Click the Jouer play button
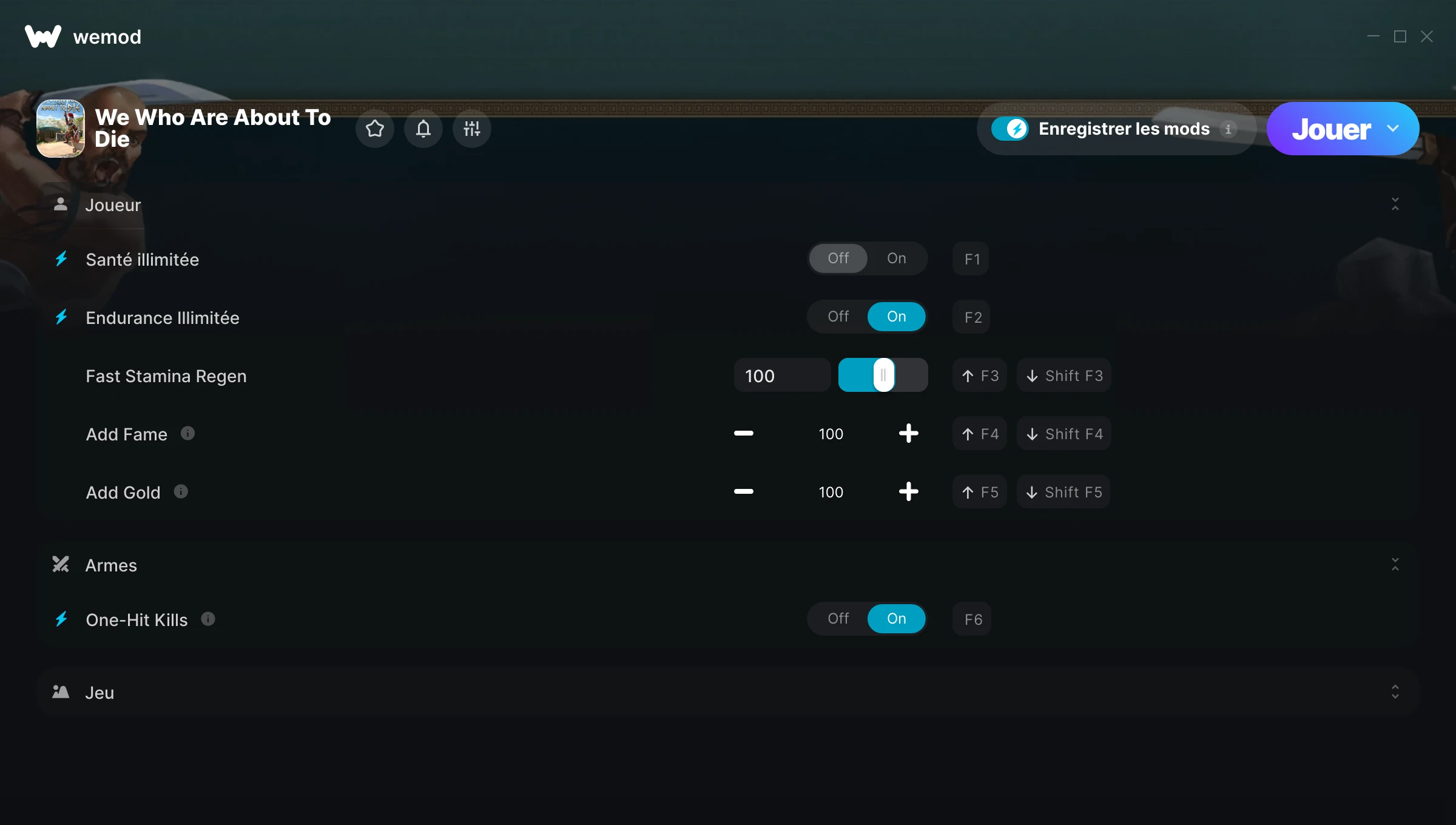This screenshot has width=1456, height=825. 1330,129
